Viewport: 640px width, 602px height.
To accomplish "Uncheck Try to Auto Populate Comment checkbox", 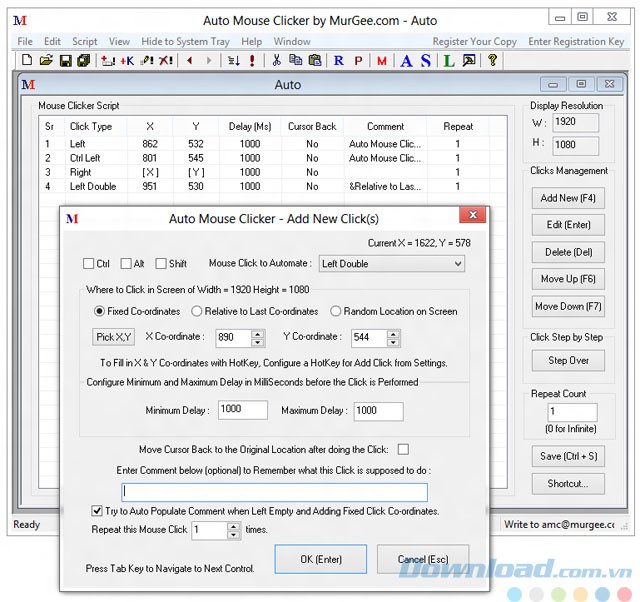I will coord(97,510).
